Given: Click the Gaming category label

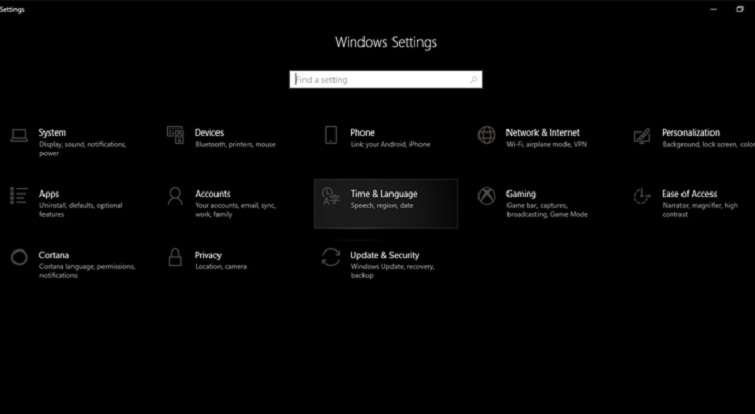Looking at the screenshot, I should (x=520, y=194).
